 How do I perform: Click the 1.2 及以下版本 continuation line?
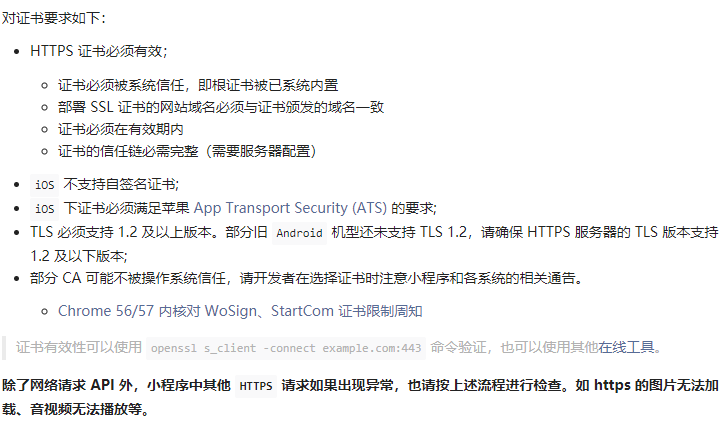click(79, 256)
